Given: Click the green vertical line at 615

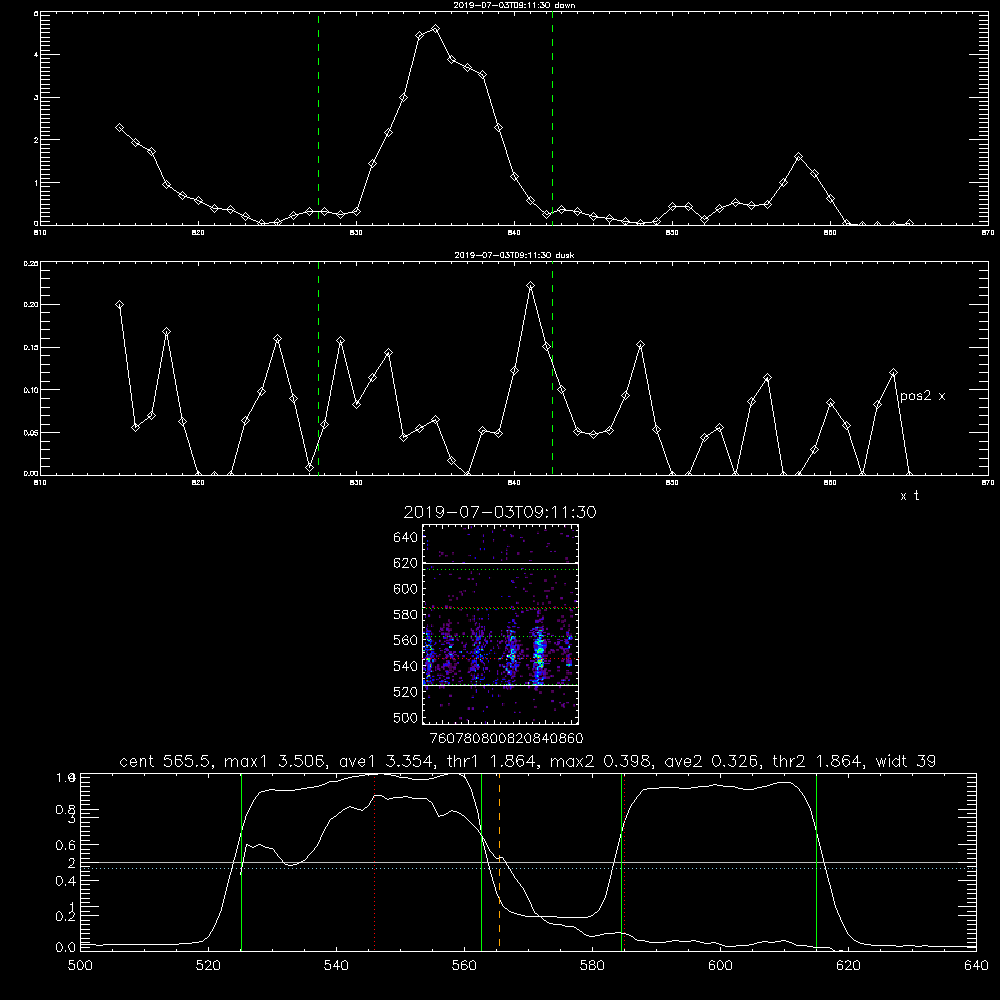Looking at the screenshot, I should point(816,861).
